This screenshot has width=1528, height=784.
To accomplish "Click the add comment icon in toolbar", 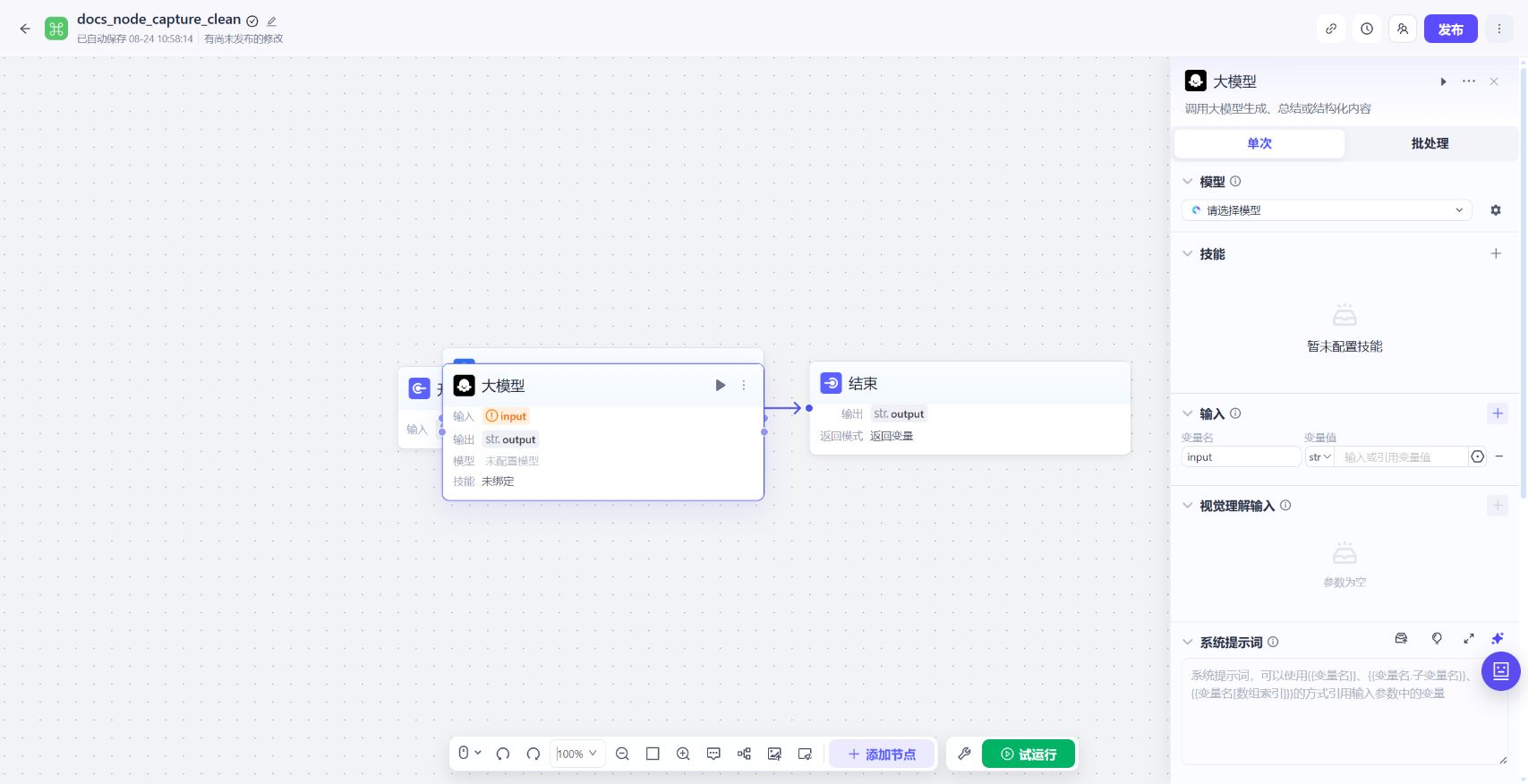I will [713, 754].
